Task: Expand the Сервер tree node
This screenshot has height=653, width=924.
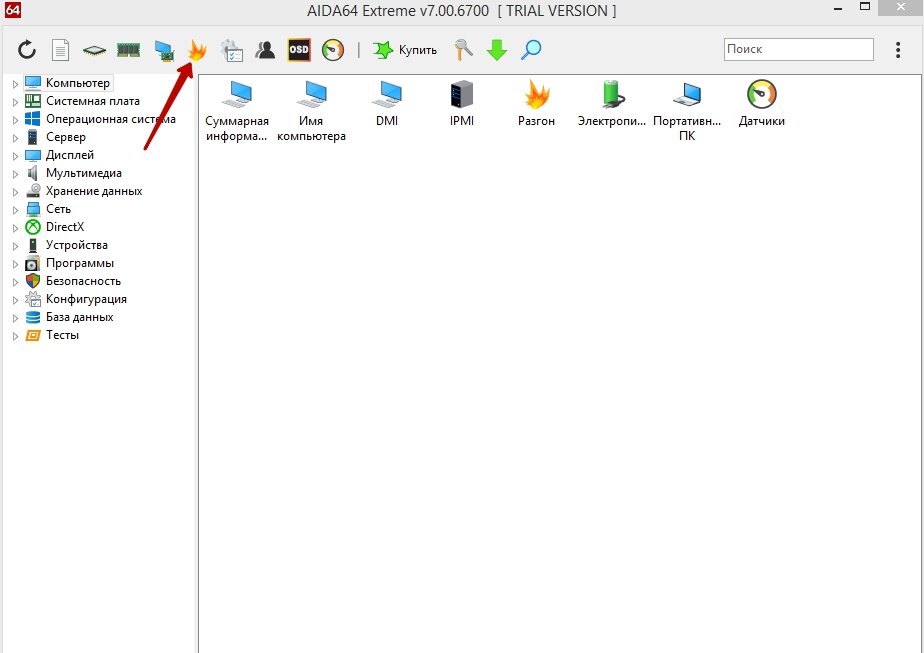Action: click(15, 138)
